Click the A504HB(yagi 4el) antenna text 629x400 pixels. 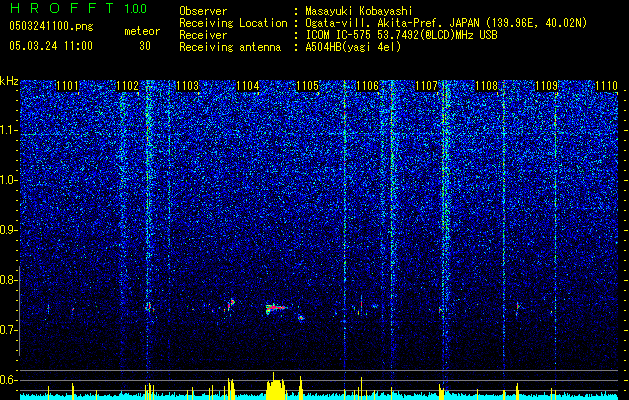tap(353, 47)
